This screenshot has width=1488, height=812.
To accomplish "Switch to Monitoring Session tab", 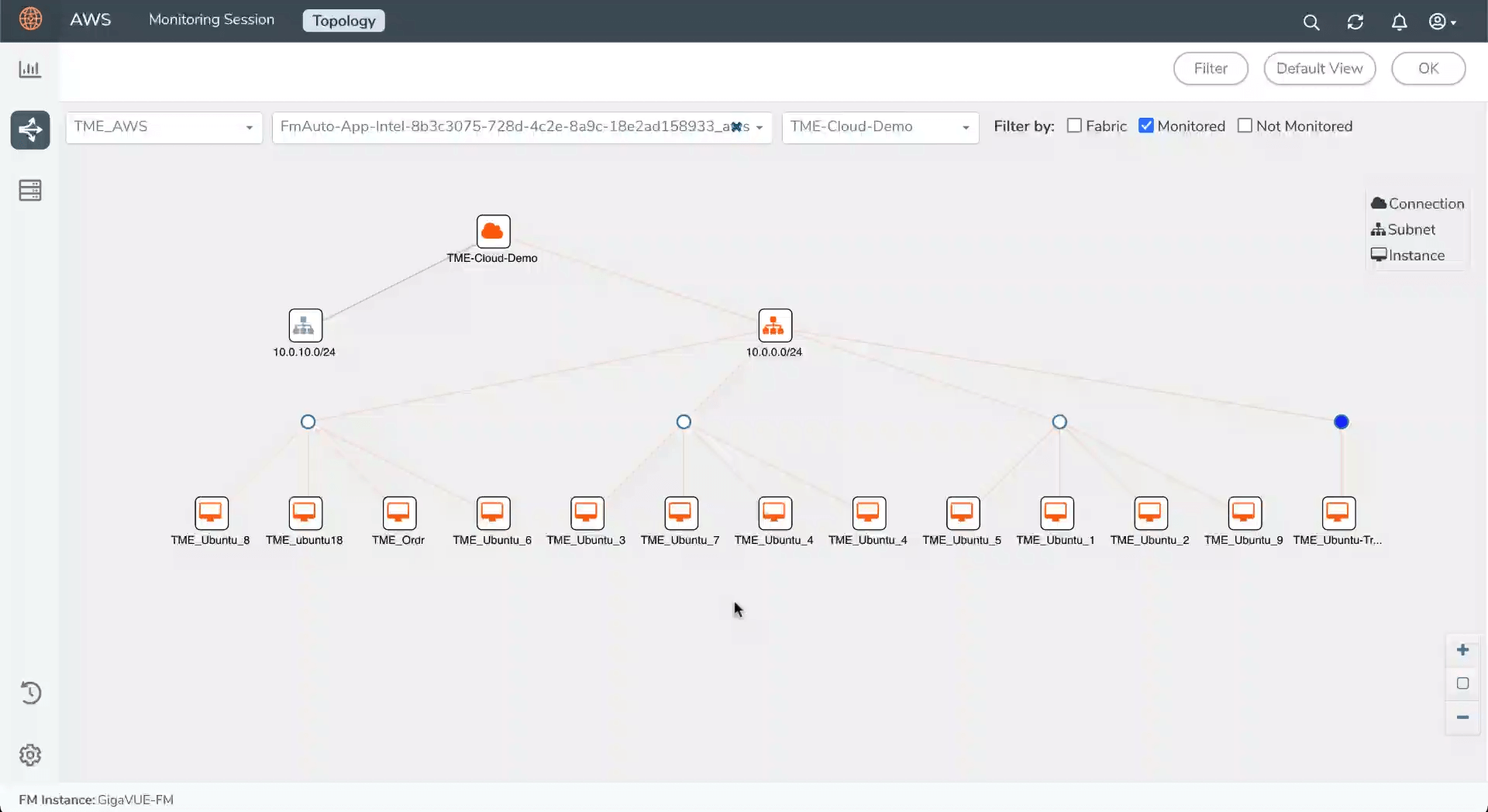I will 212,20.
